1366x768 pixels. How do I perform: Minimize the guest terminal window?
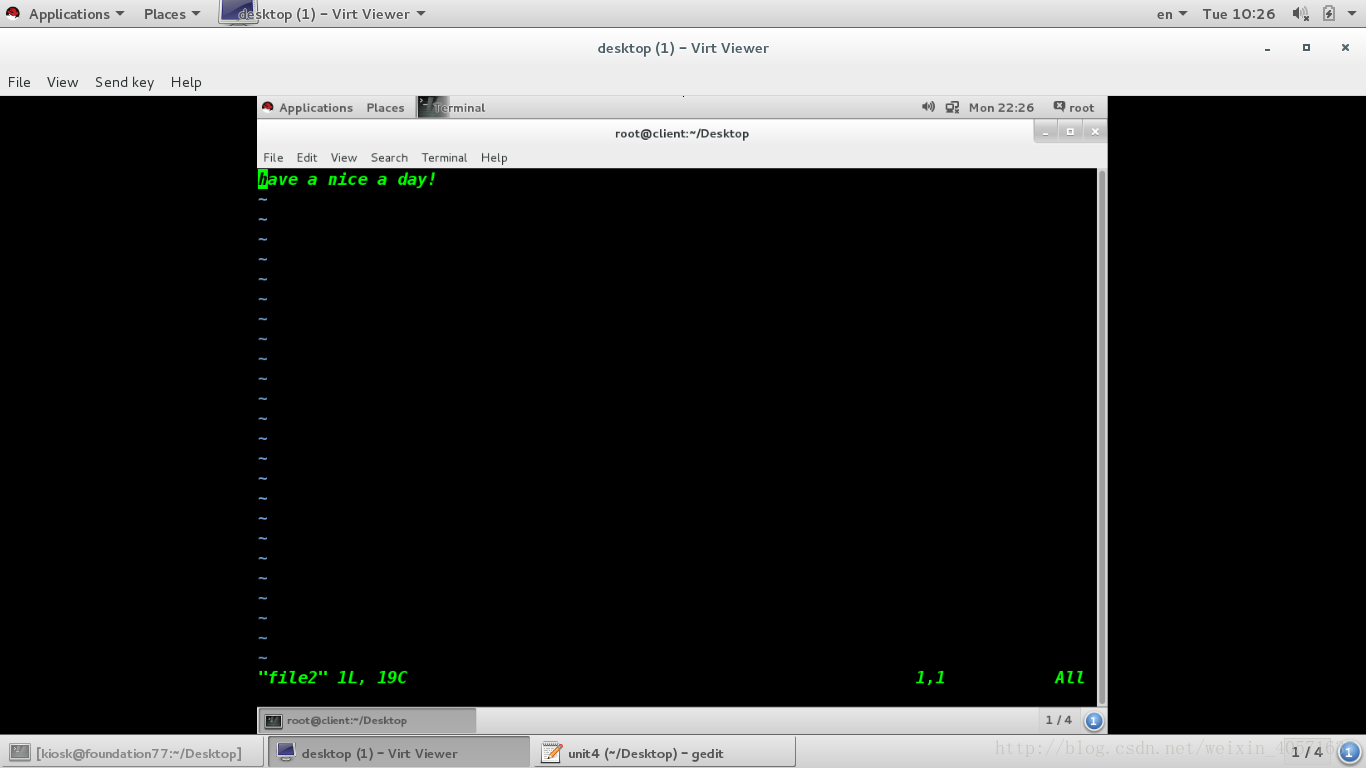(x=1045, y=132)
